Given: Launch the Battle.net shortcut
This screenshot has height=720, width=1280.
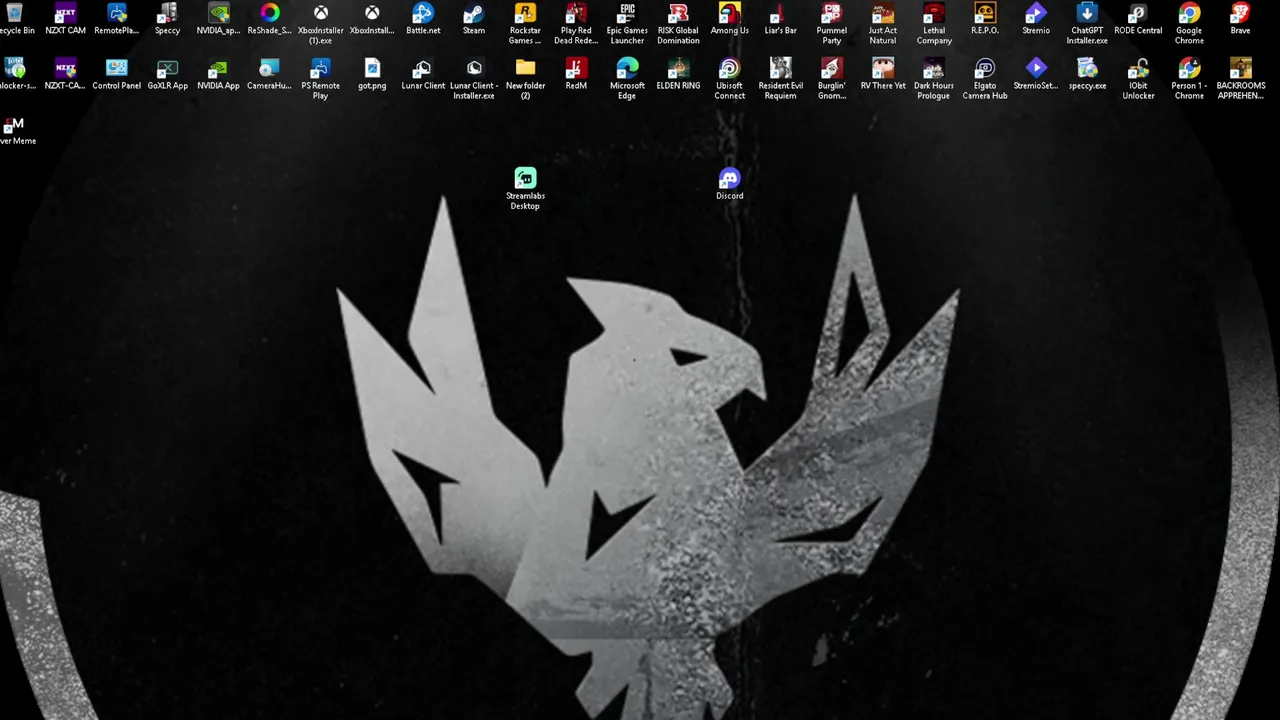Looking at the screenshot, I should [423, 13].
